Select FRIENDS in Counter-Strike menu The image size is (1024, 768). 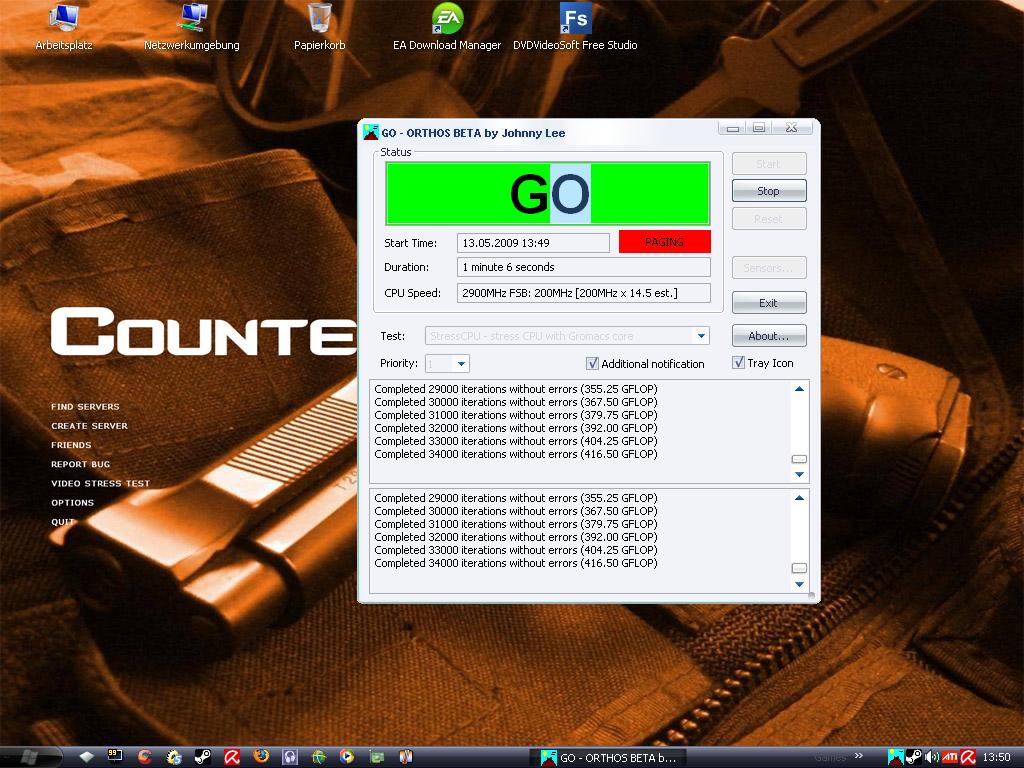pyautogui.click(x=71, y=445)
